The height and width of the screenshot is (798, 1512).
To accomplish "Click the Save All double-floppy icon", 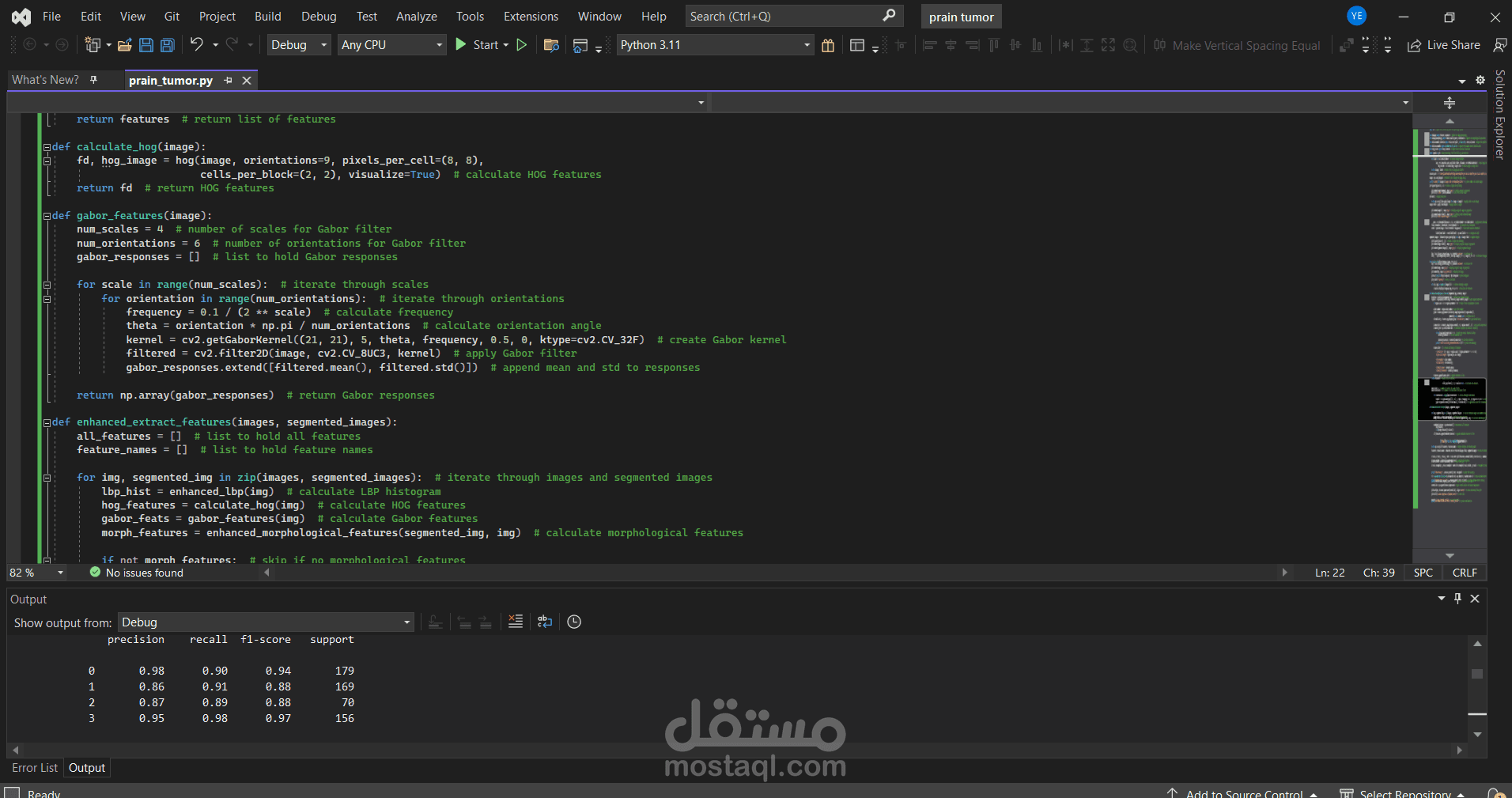I will [x=168, y=45].
